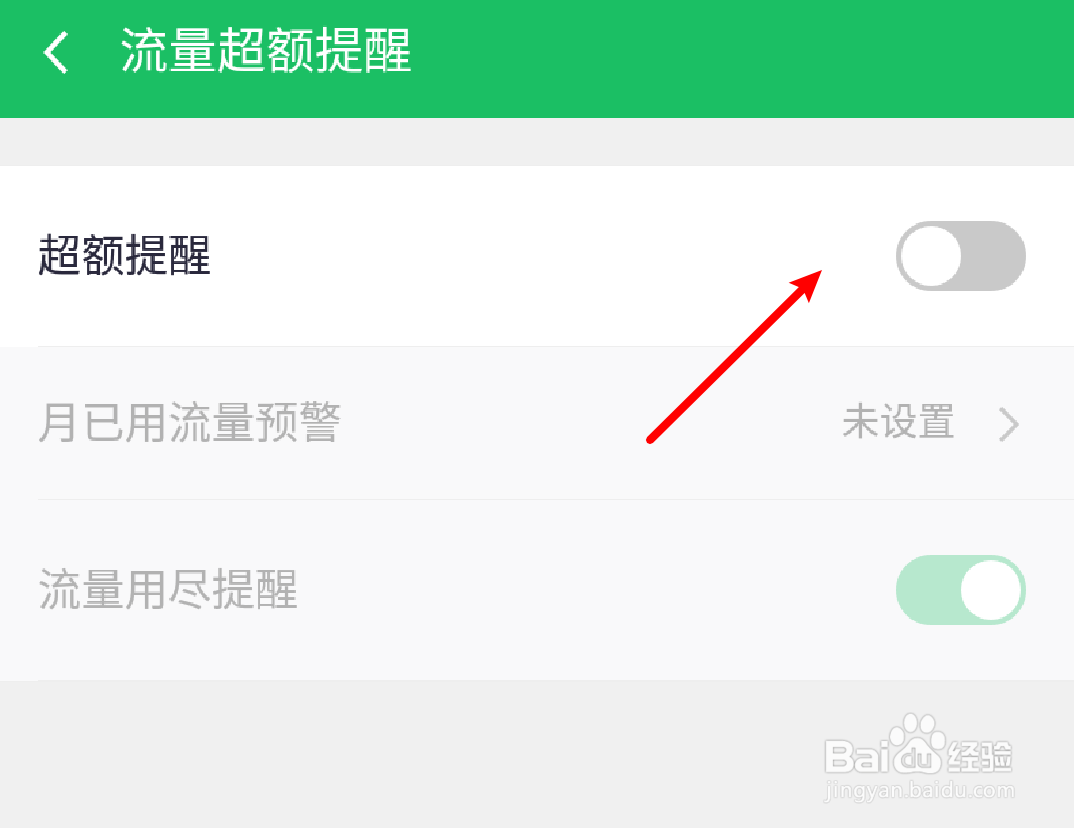Click empty gray area below settings list
The image size is (1074, 828).
click(411, 753)
